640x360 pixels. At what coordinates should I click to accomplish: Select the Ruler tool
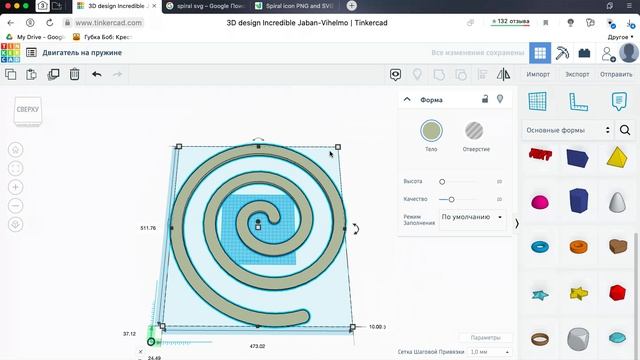pos(578,102)
